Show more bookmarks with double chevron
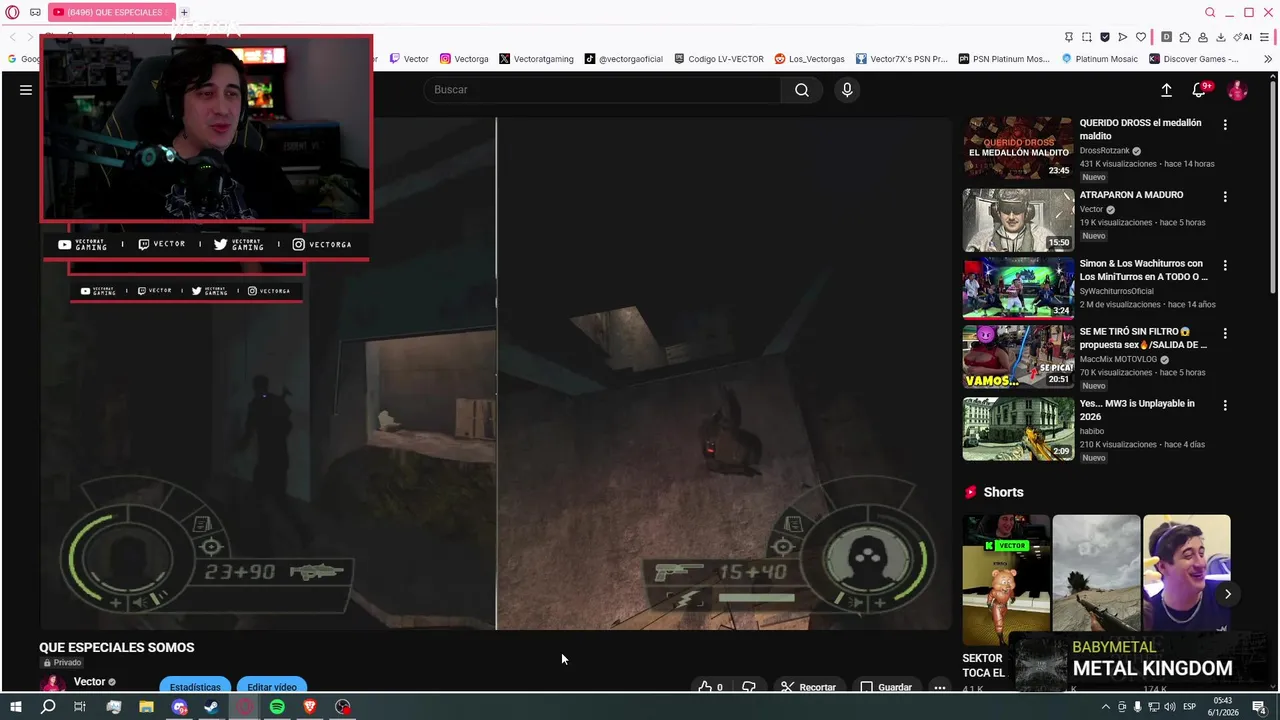Screen dimensions: 1280x720 pyautogui.click(x=1268, y=59)
